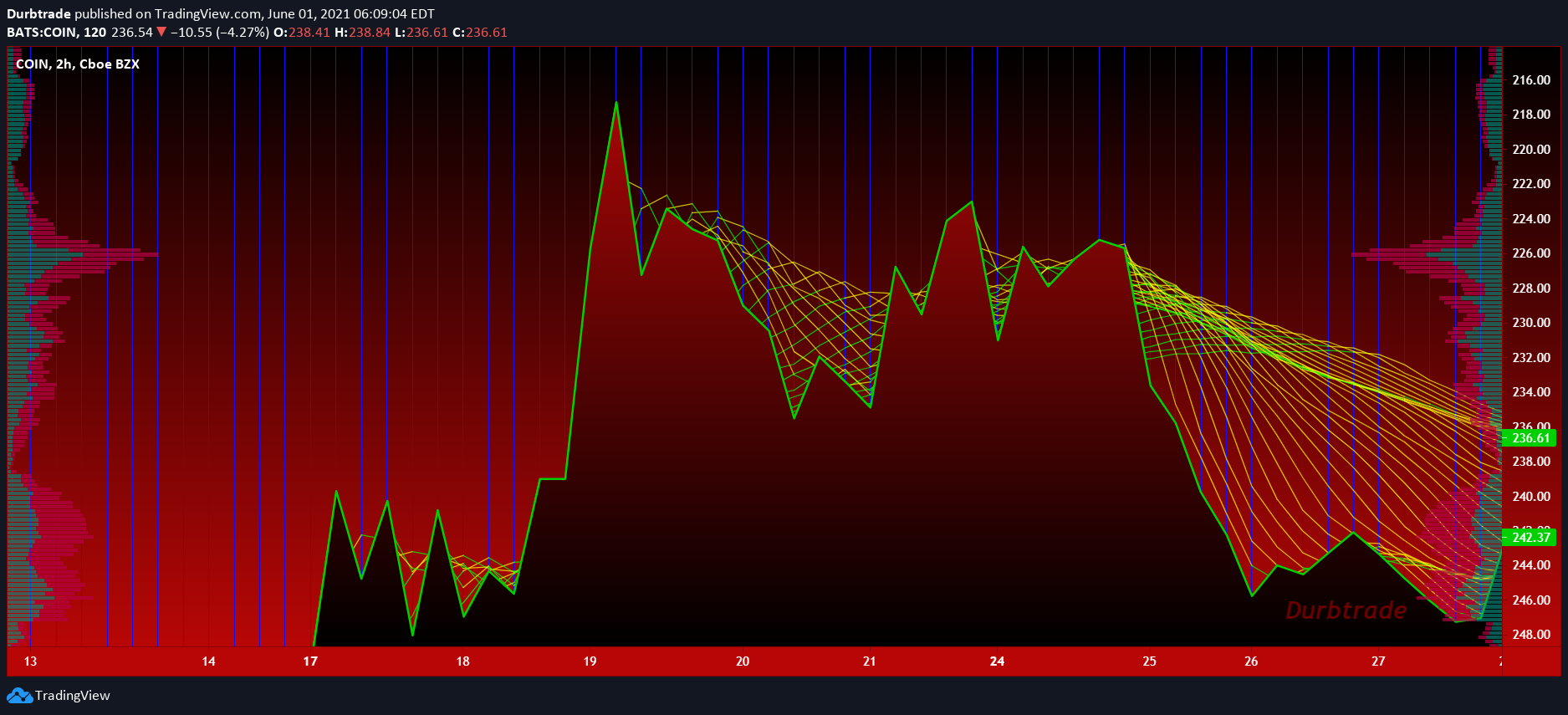Click the 240.00 price axis label
This screenshot has width=1568, height=715.
click(x=1531, y=497)
